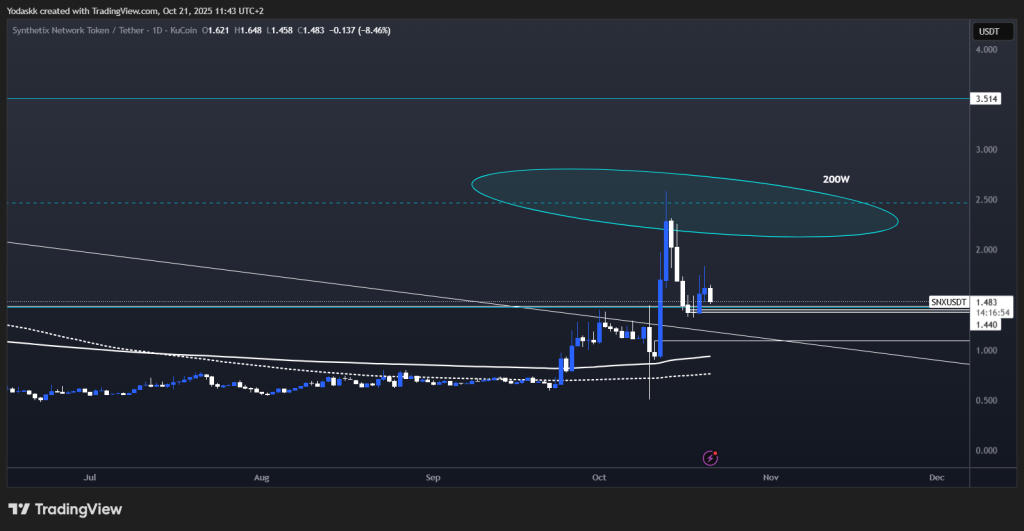Click the 3.000 price axis label
The height and width of the screenshot is (531, 1024).
986,150
